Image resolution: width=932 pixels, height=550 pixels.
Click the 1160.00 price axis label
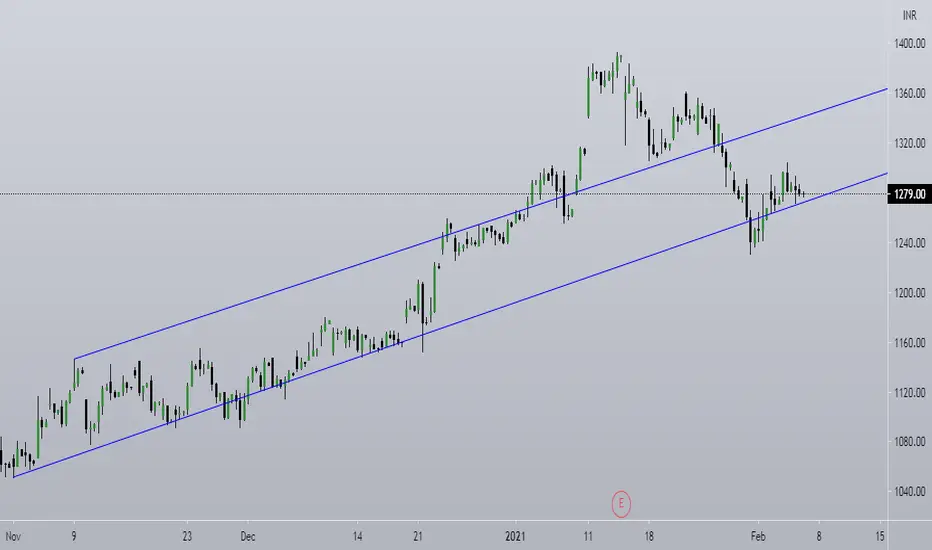909,343
